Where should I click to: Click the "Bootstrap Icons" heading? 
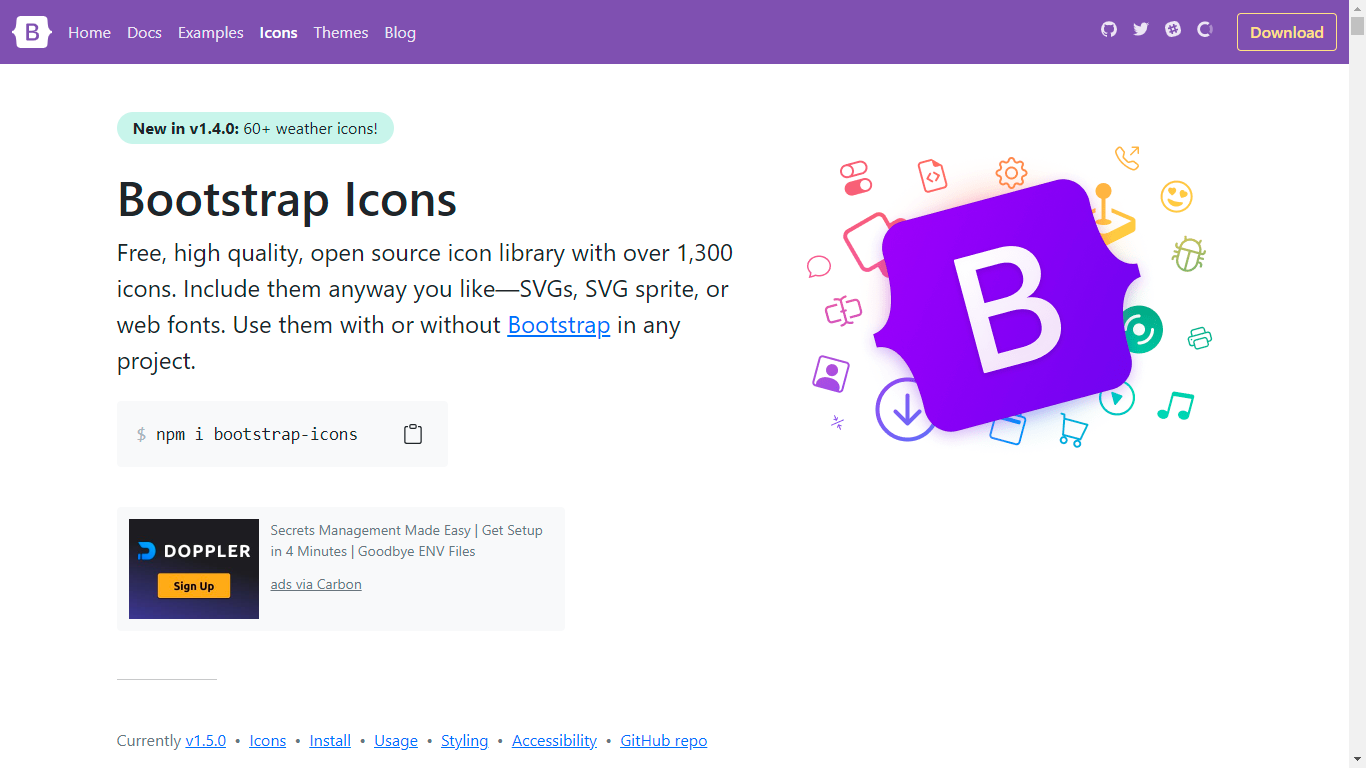[287, 199]
